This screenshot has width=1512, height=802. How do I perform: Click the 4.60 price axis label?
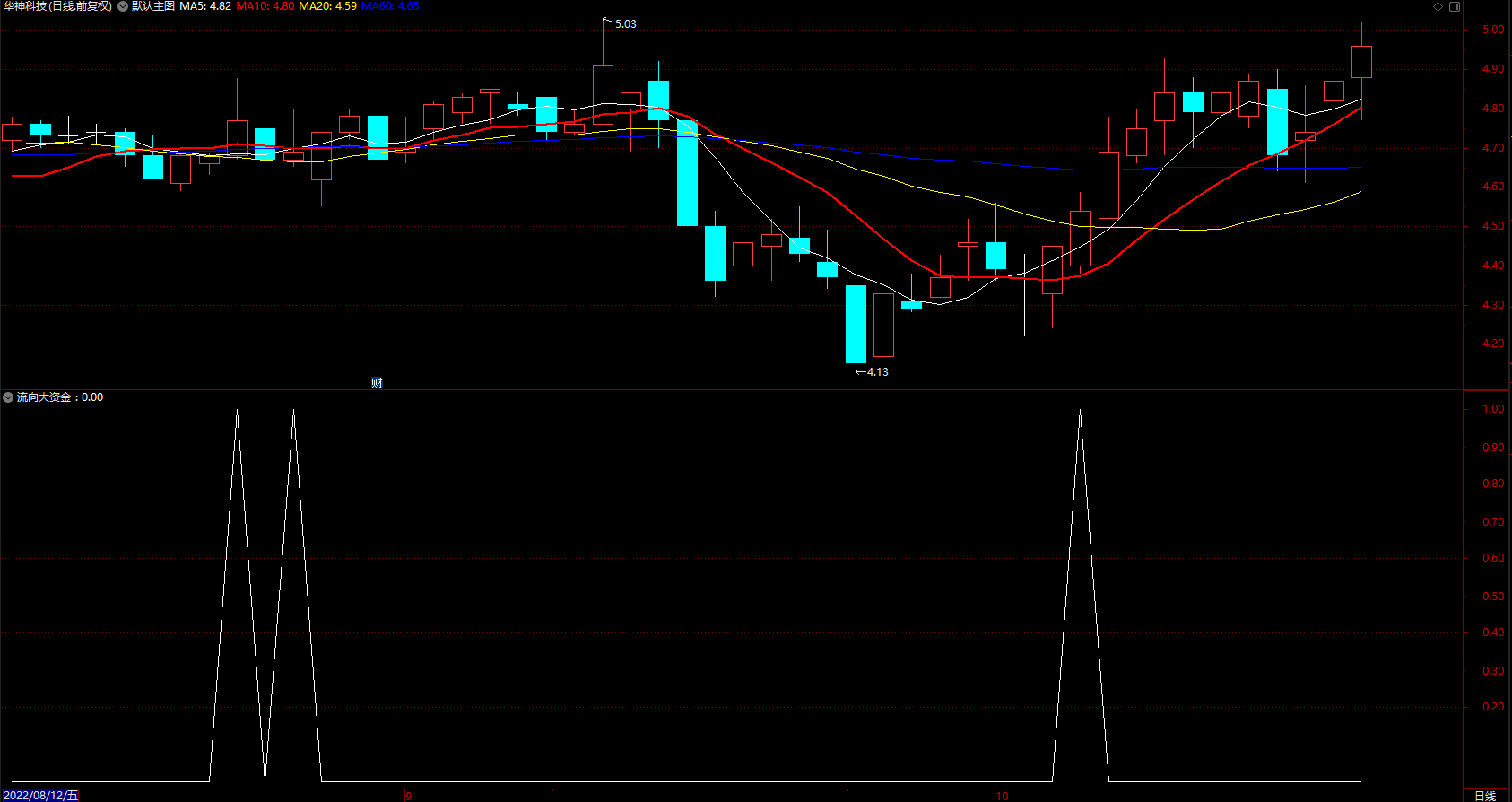click(1493, 187)
